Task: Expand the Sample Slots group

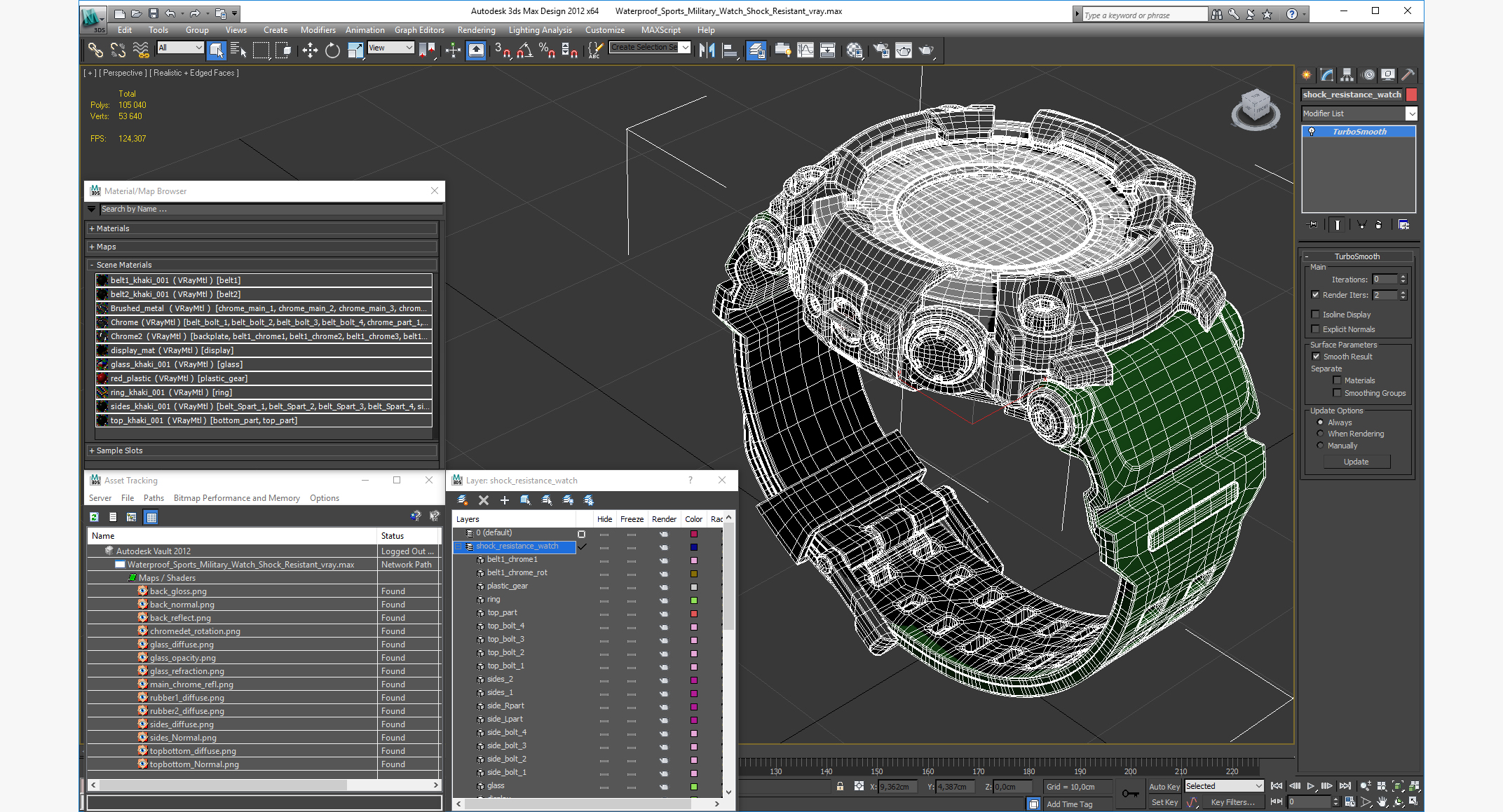Action: click(x=262, y=450)
